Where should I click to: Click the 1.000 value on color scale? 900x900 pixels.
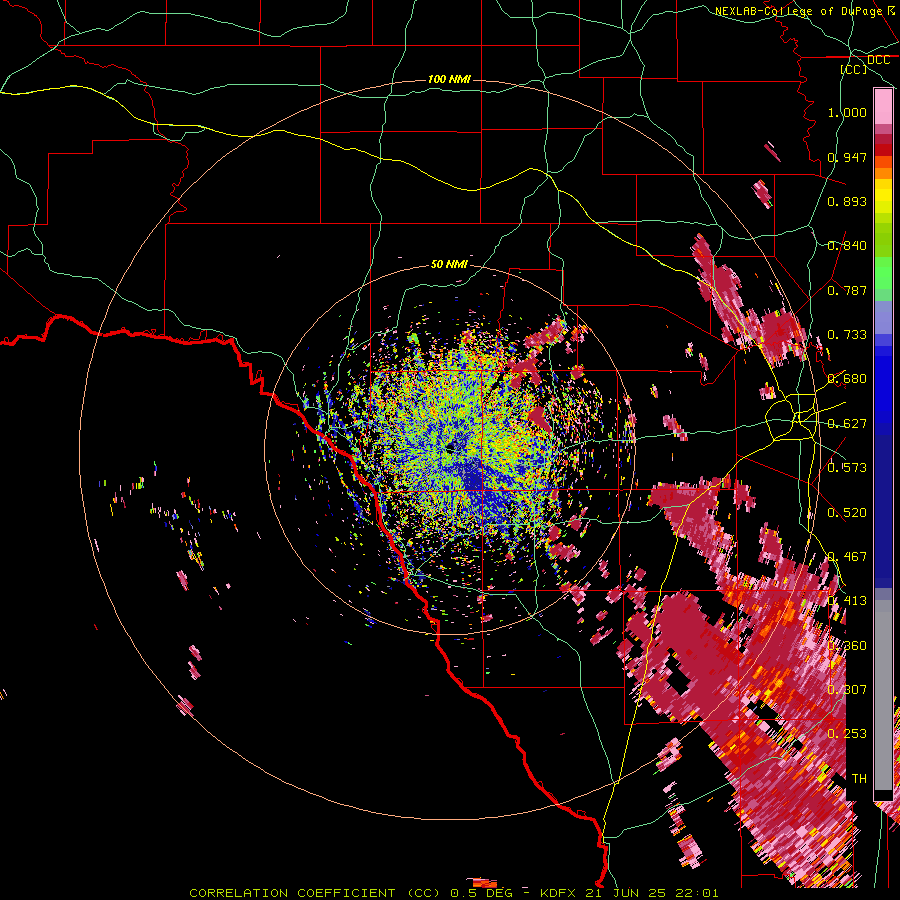point(847,112)
